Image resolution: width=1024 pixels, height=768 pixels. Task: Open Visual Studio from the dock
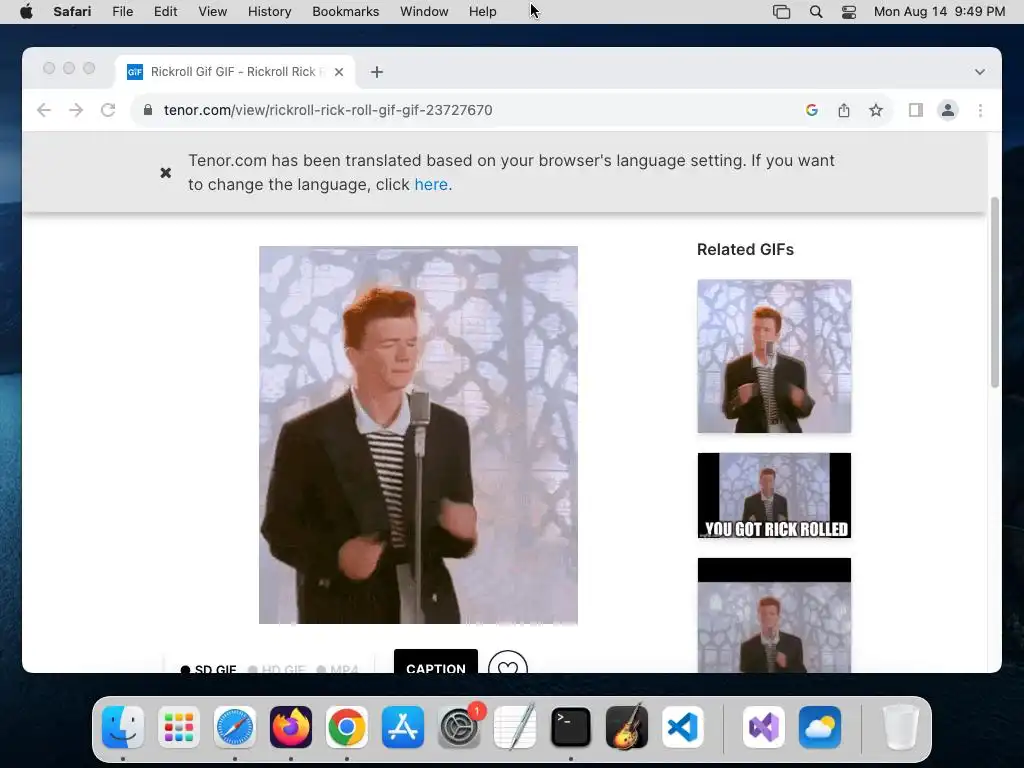click(x=764, y=727)
